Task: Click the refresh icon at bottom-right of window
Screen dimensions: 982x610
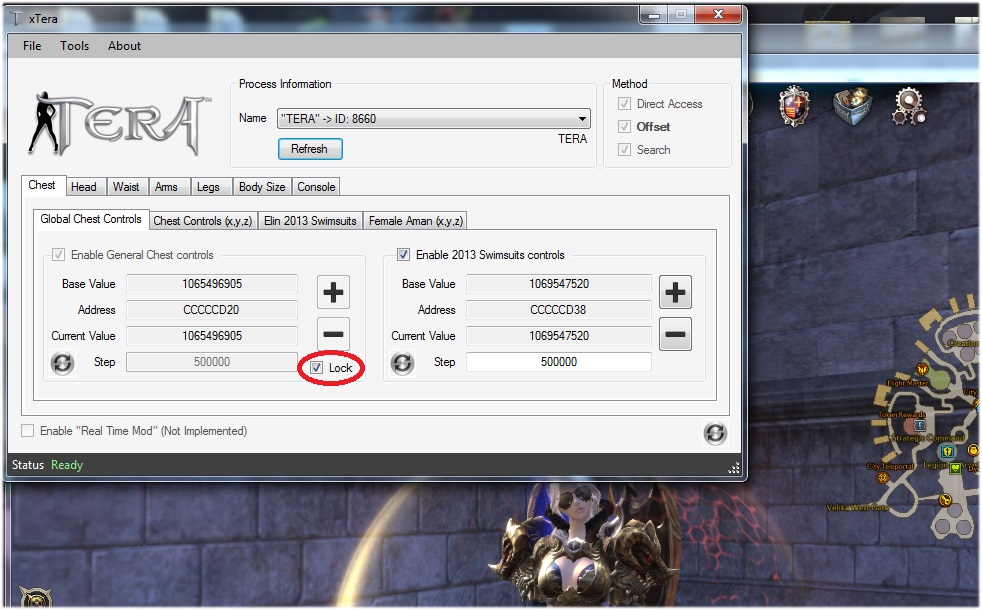Action: tap(715, 433)
